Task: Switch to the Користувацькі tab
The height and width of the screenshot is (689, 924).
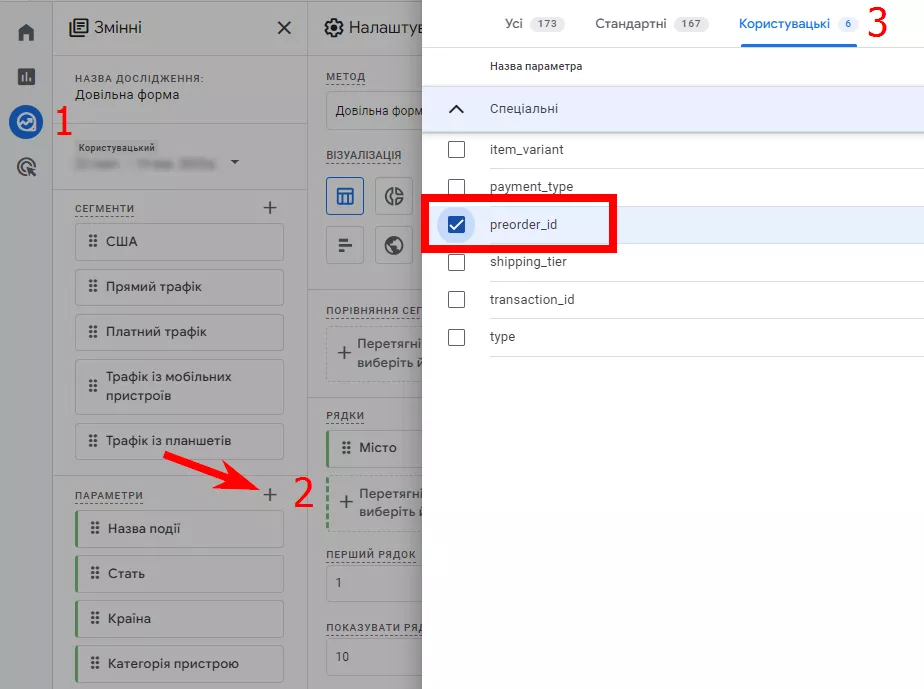Action: pyautogui.click(x=798, y=24)
